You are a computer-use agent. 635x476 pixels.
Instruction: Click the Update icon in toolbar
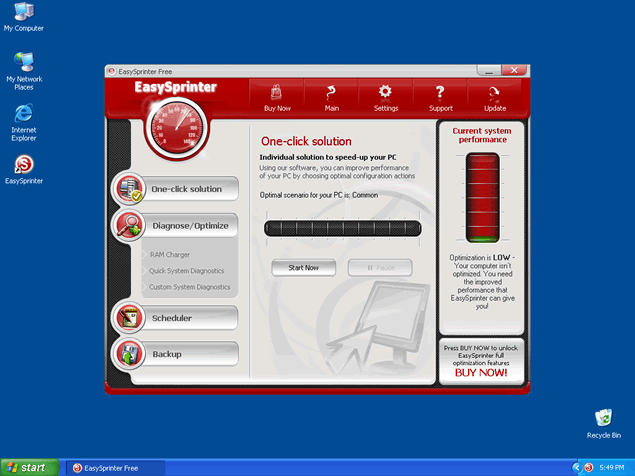[494, 96]
